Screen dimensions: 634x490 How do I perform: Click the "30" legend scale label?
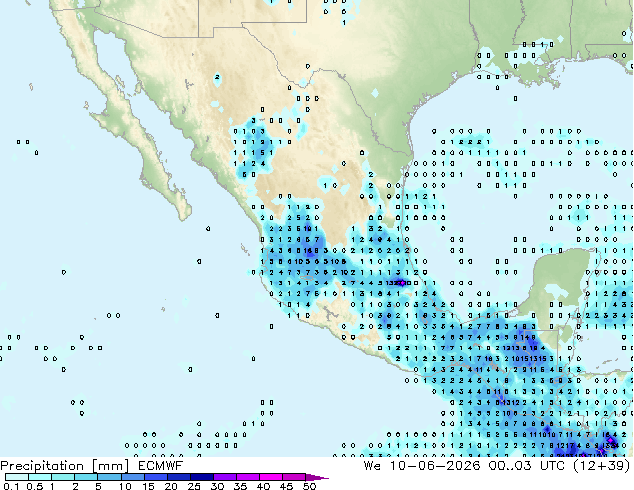coord(217,486)
